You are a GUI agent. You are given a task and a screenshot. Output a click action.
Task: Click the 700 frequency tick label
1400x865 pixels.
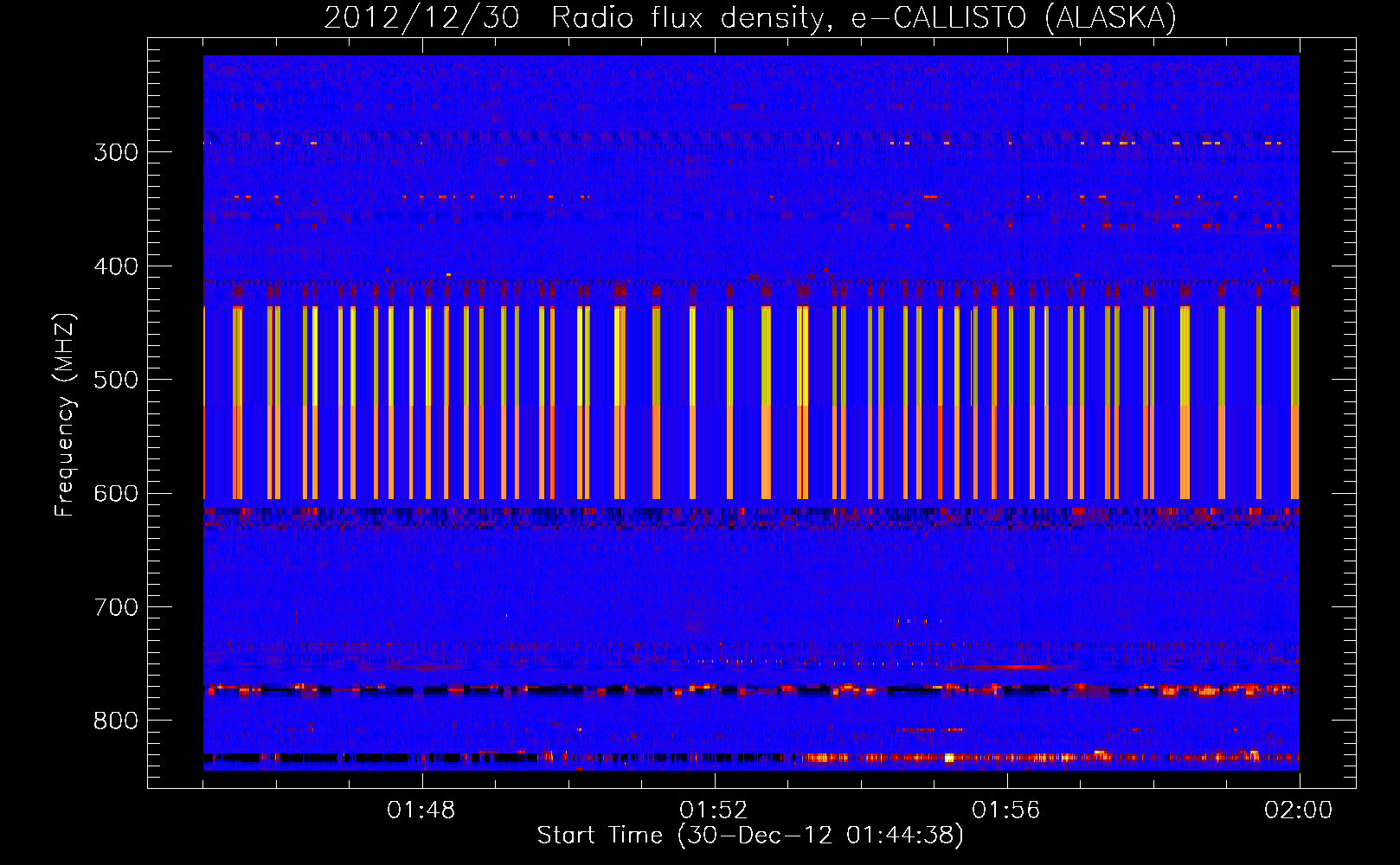coord(116,607)
